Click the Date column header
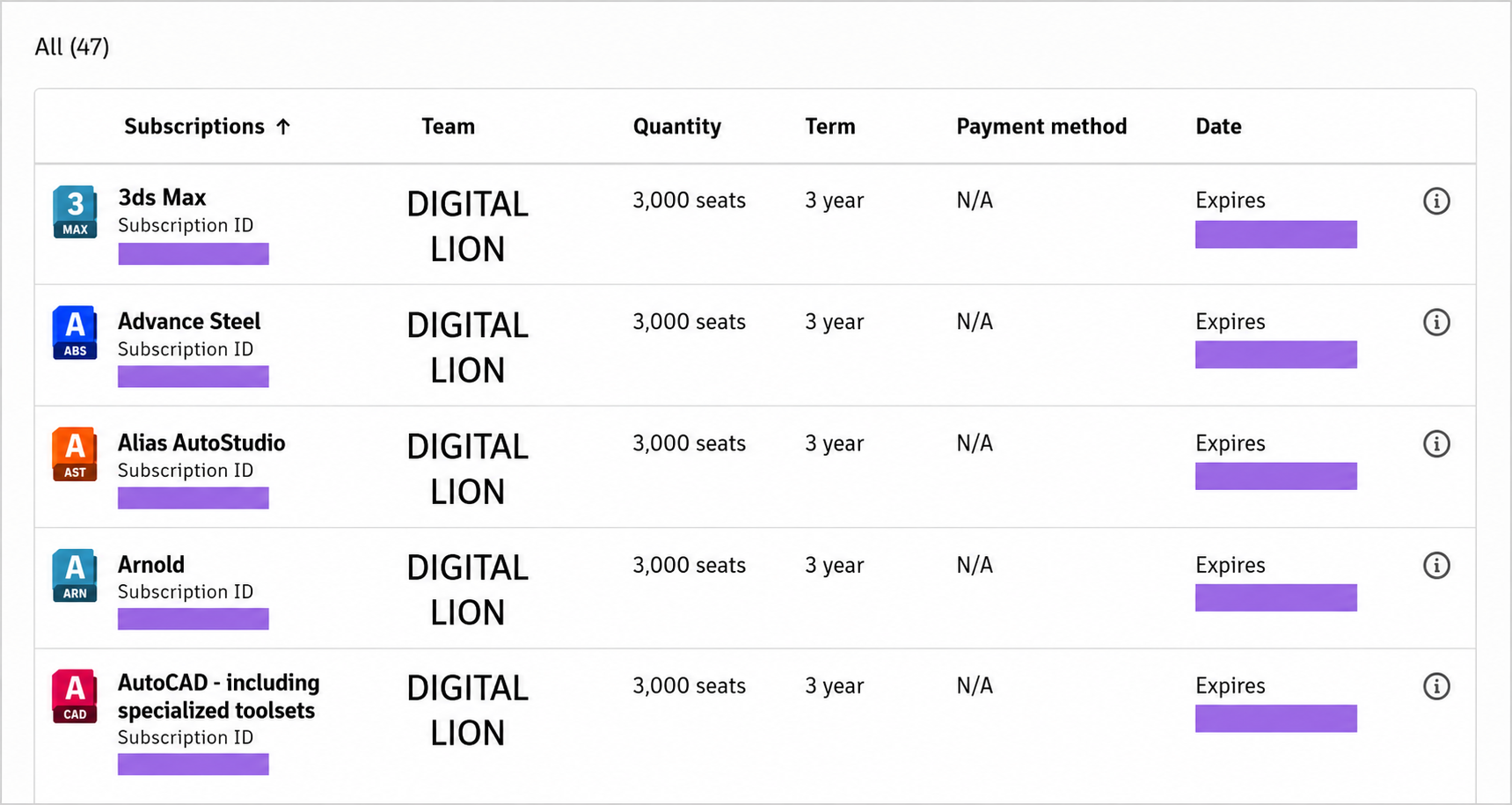The height and width of the screenshot is (805, 1512). click(x=1218, y=127)
